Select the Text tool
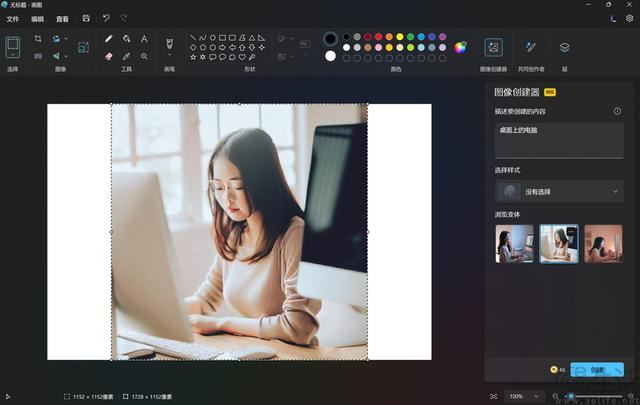 [144, 39]
